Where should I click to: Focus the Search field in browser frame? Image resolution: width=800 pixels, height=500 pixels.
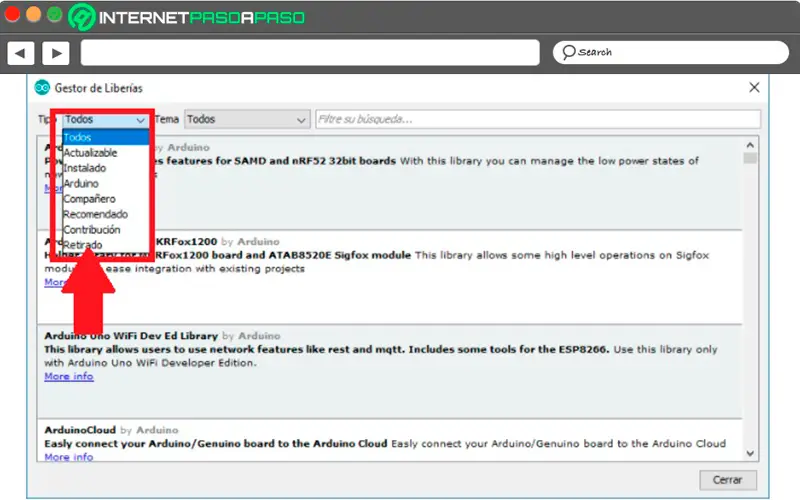tap(671, 52)
